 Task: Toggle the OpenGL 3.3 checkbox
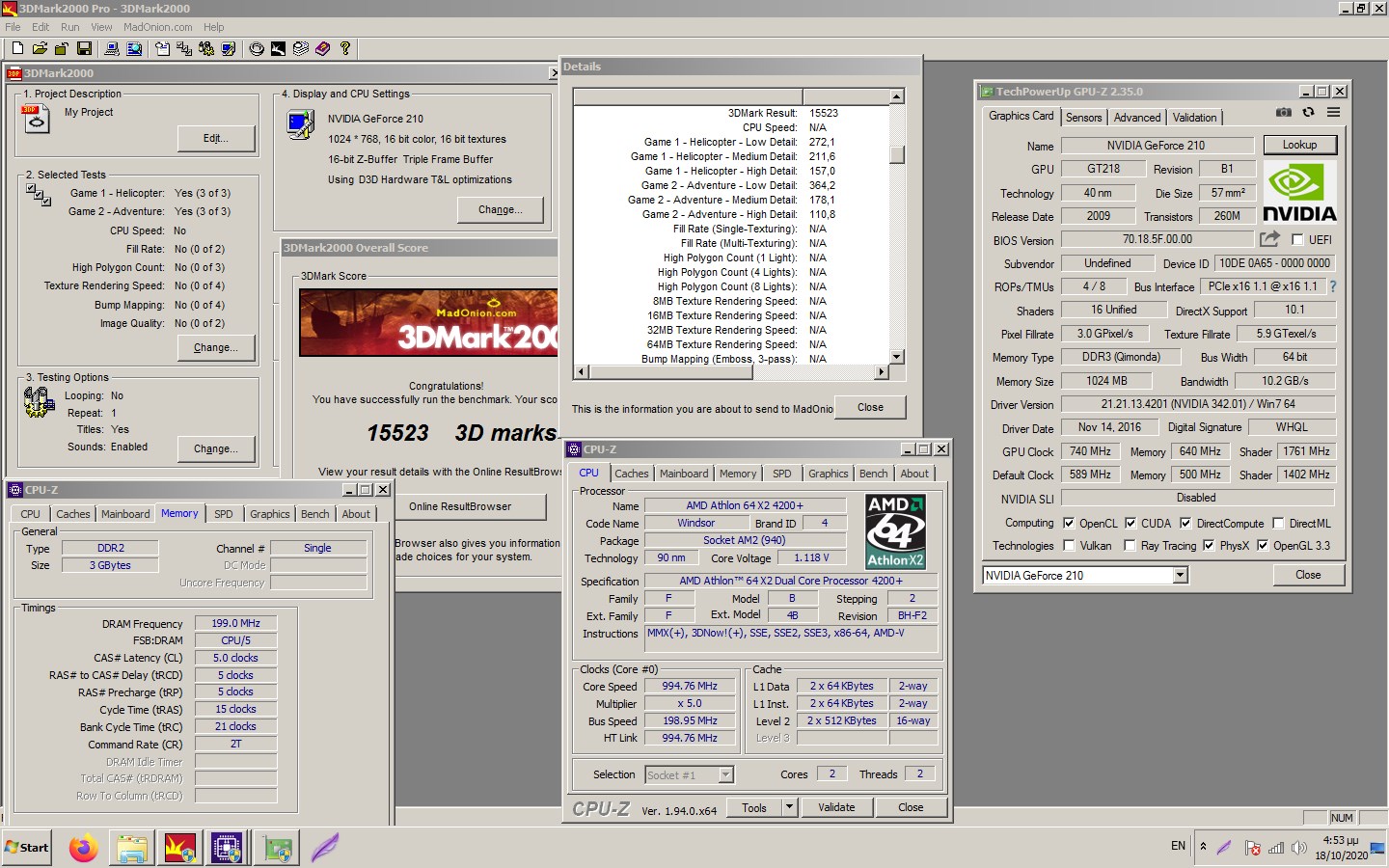pos(1262,546)
